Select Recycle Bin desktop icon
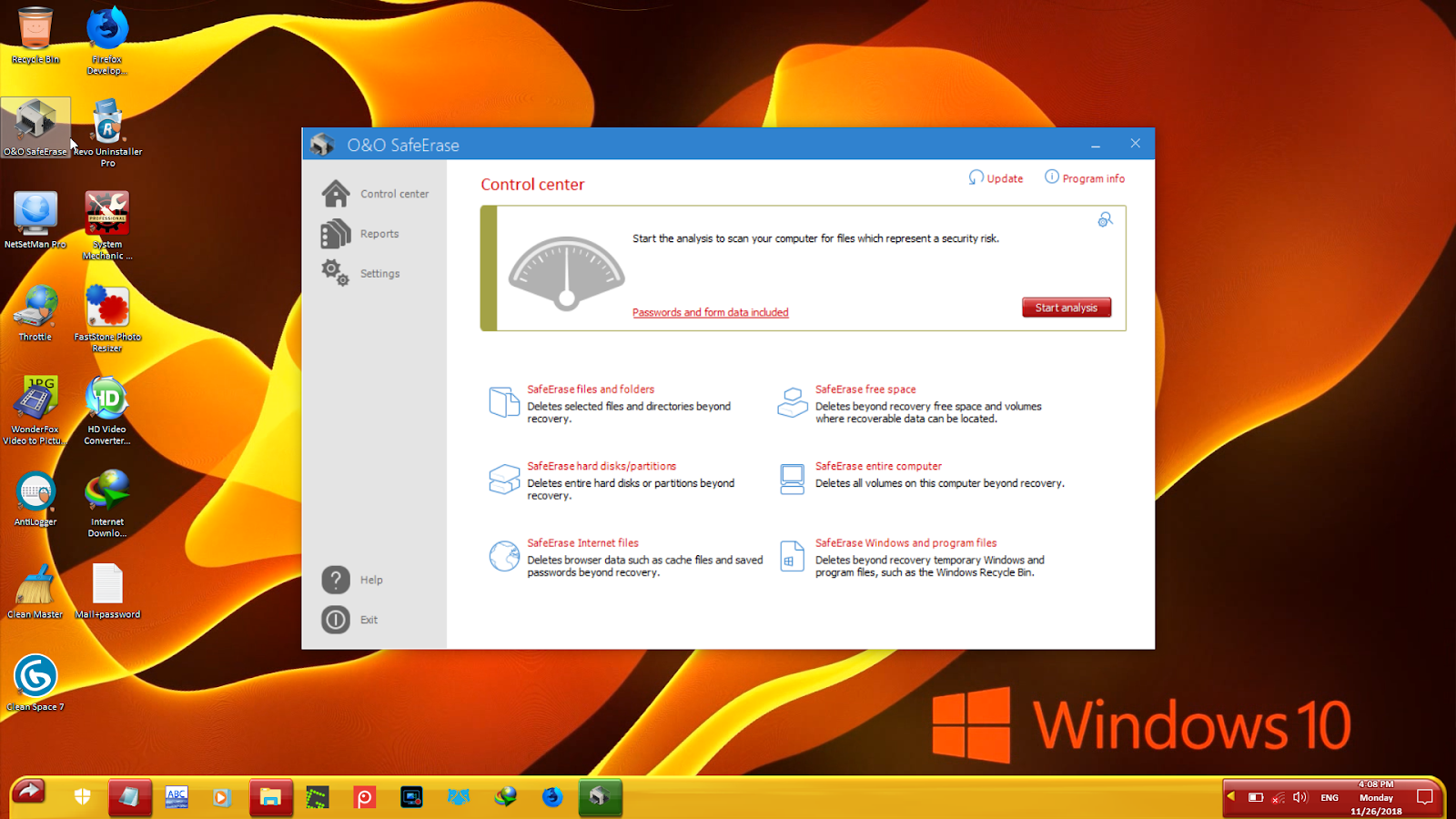Screen dimensions: 1456x819 pyautogui.click(x=35, y=35)
